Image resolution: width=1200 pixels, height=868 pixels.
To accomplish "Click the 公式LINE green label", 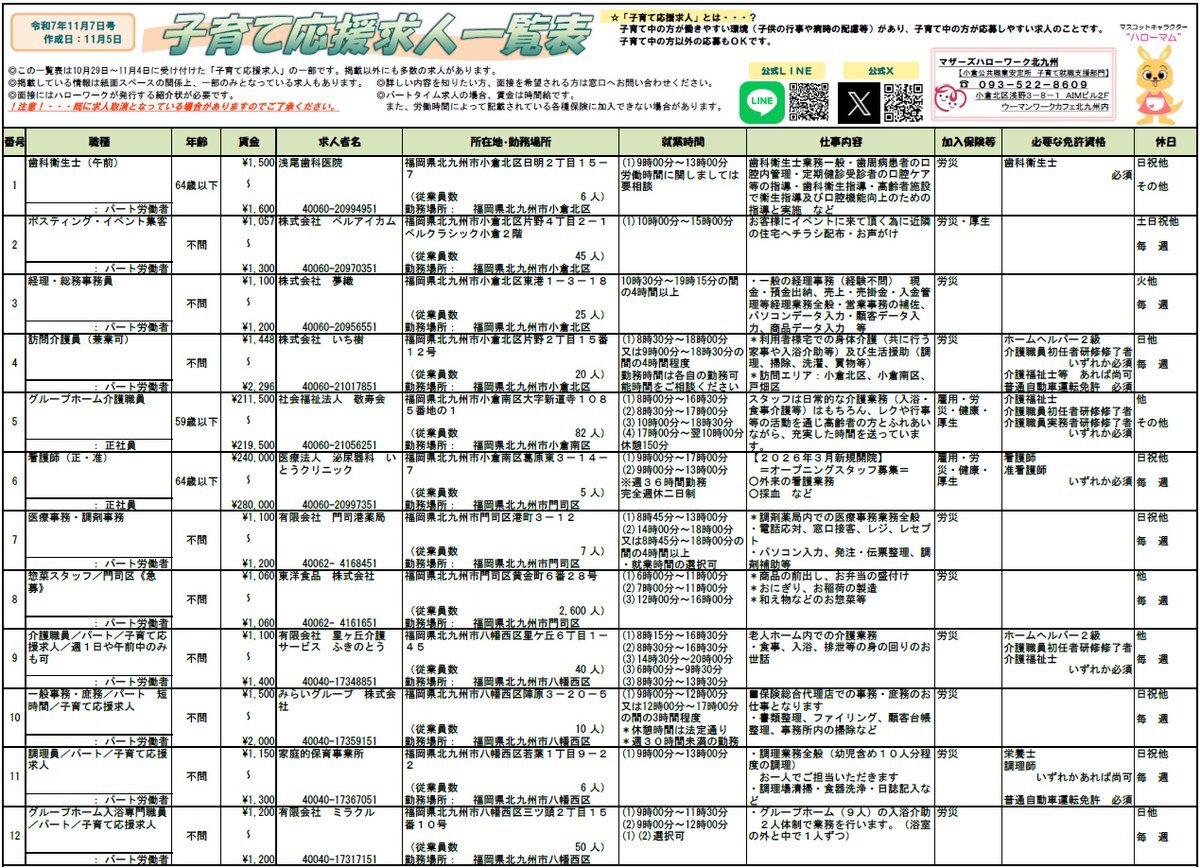I will [786, 70].
